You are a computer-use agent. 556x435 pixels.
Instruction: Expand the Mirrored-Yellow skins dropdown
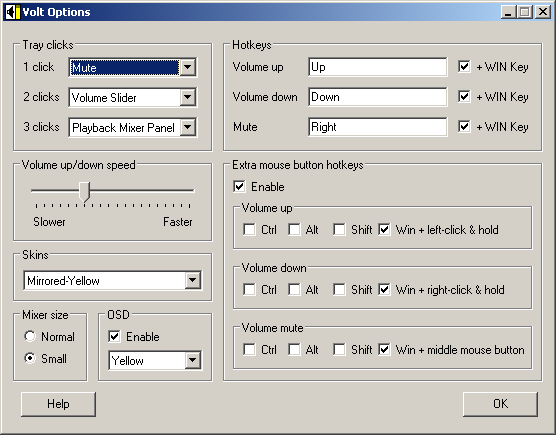(x=193, y=280)
